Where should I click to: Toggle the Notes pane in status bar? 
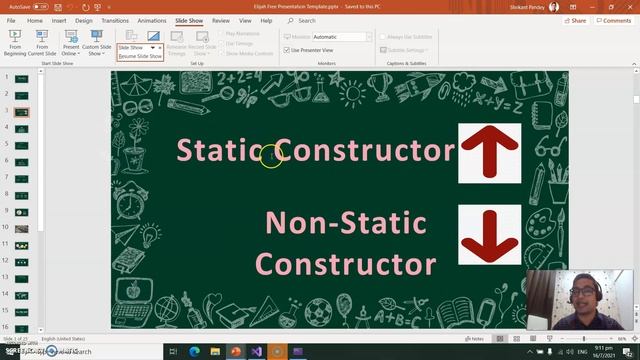coord(474,339)
